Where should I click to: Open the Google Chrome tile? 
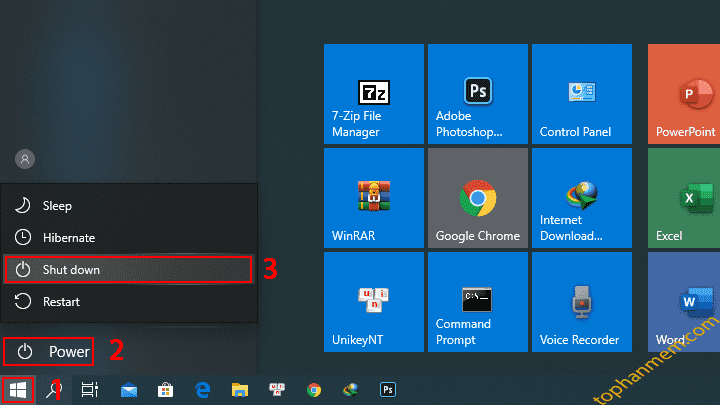coord(477,198)
